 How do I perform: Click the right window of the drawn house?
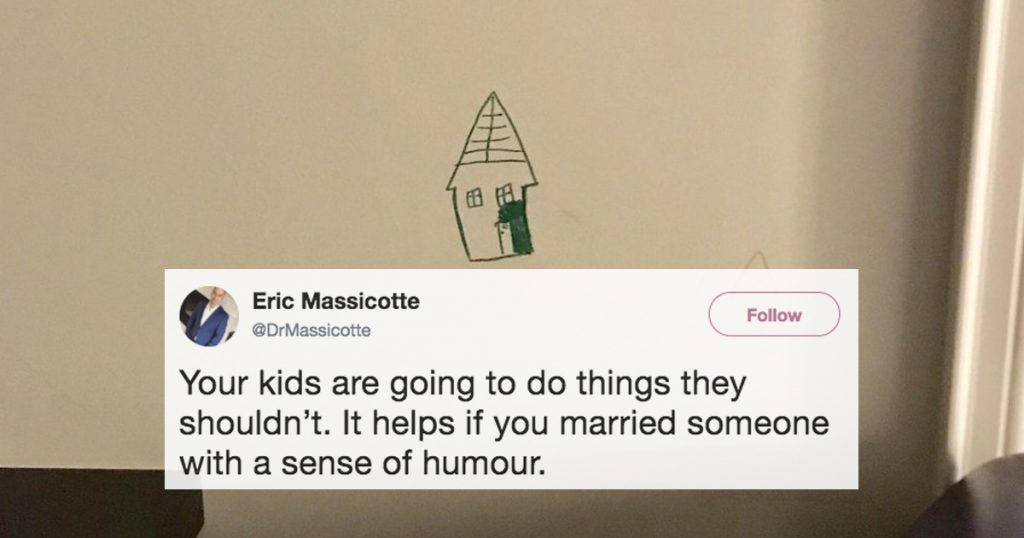tap(505, 193)
